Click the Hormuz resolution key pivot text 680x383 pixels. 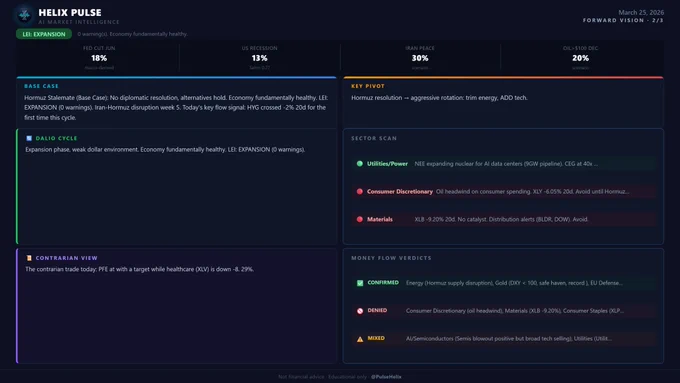(x=439, y=98)
